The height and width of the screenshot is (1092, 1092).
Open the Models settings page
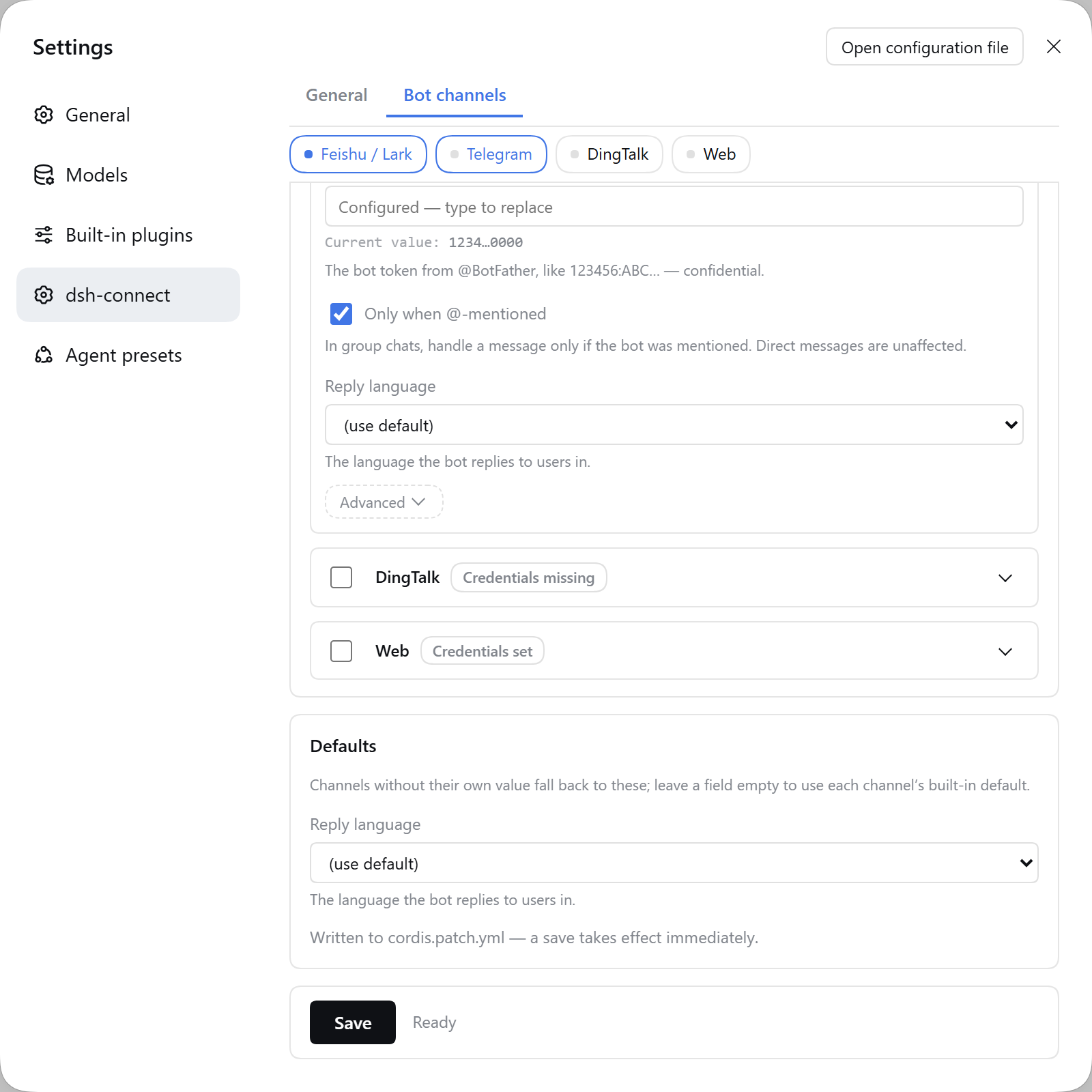(128, 175)
